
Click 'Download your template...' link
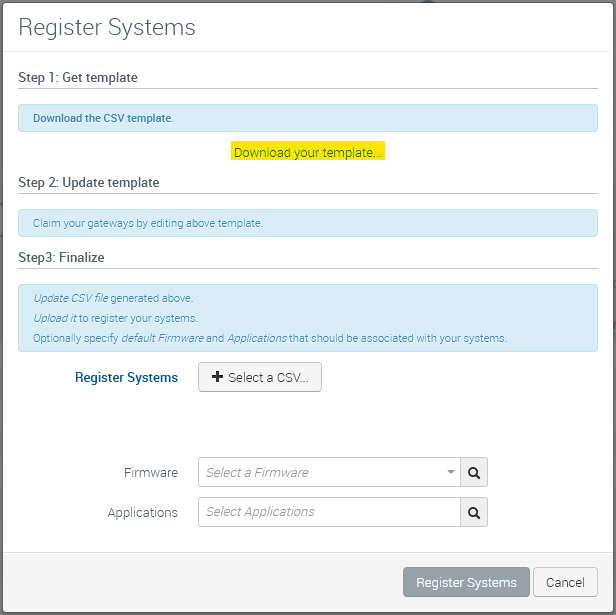[x=308, y=152]
